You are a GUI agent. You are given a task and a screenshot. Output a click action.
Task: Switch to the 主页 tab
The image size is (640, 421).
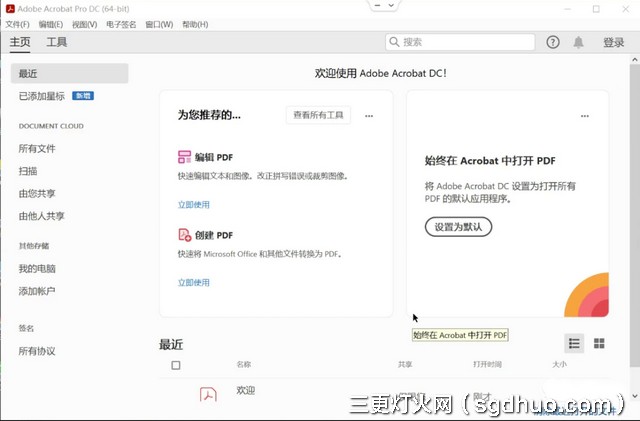(20, 42)
